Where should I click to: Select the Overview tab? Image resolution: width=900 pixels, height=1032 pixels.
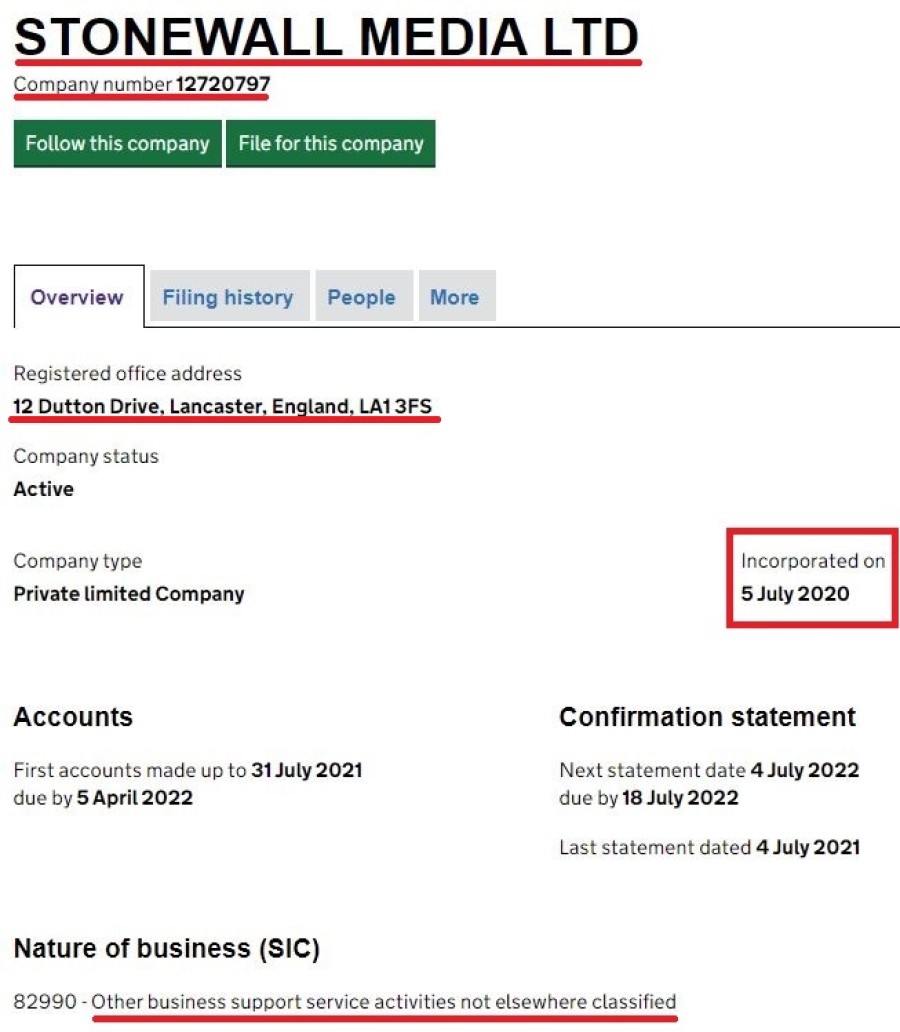78,297
